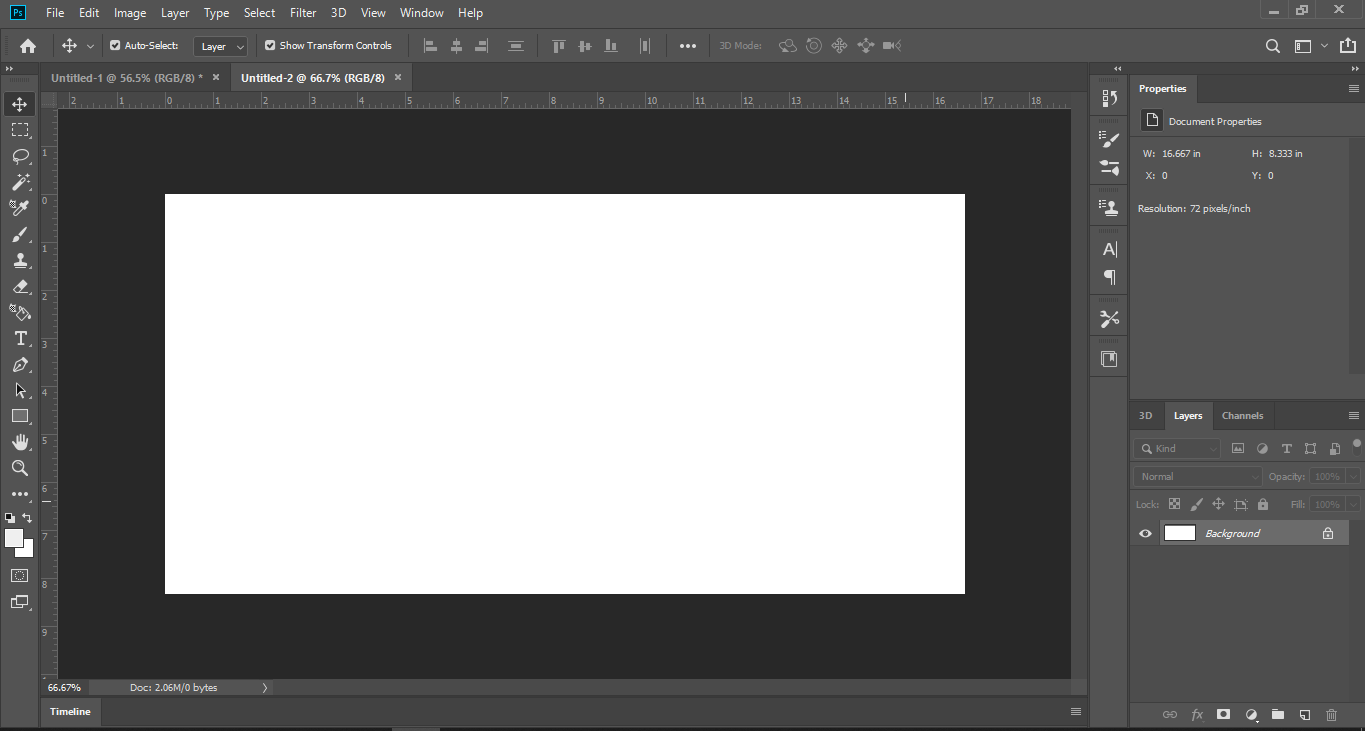Screen dimensions: 1365x731
Task: Click the zoom percentage field in status bar
Action: click(64, 688)
